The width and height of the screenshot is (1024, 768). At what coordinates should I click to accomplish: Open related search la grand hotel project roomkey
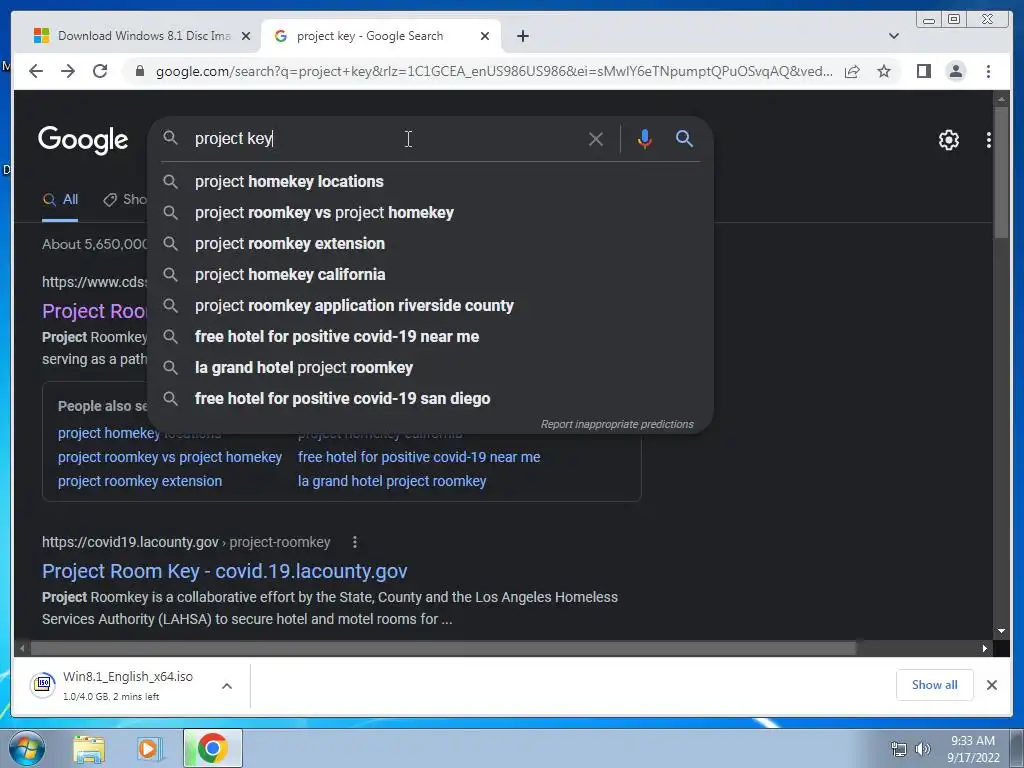(x=392, y=481)
